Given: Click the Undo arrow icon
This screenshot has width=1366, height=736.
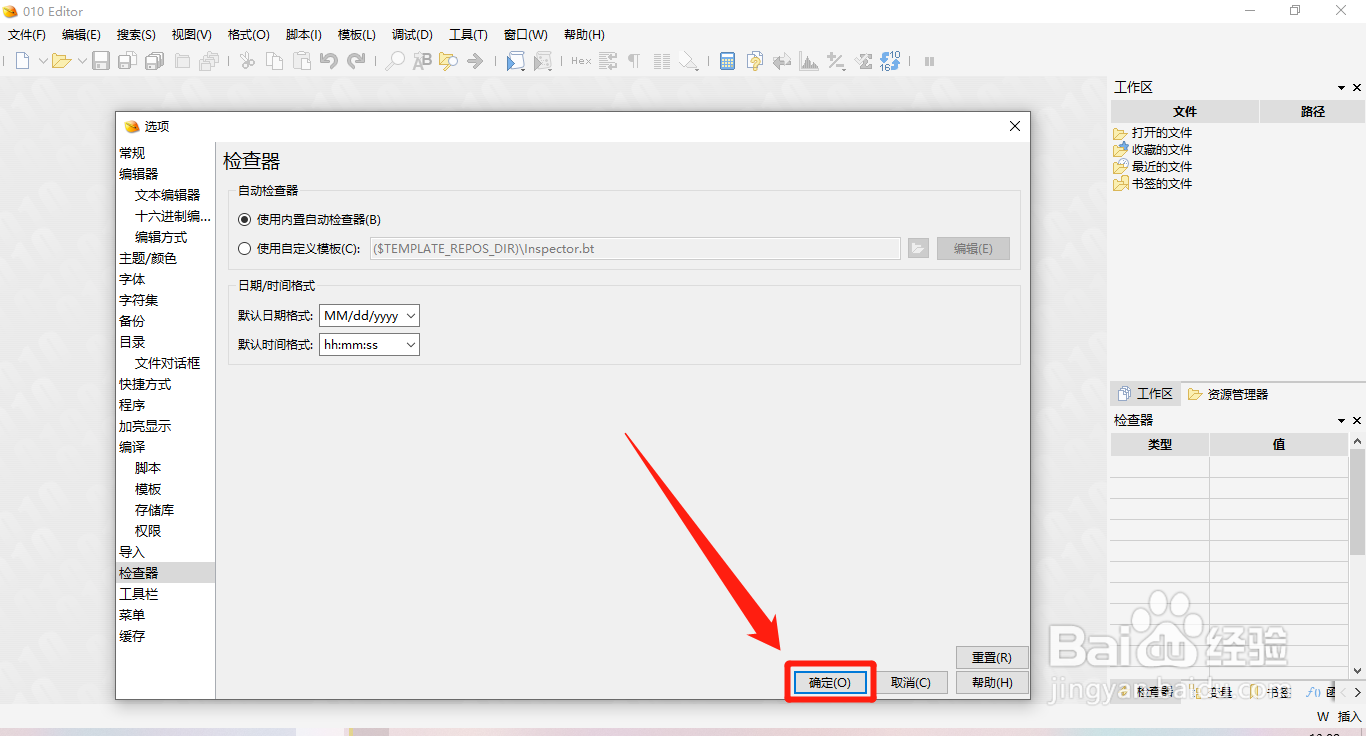Looking at the screenshot, I should click(x=328, y=61).
